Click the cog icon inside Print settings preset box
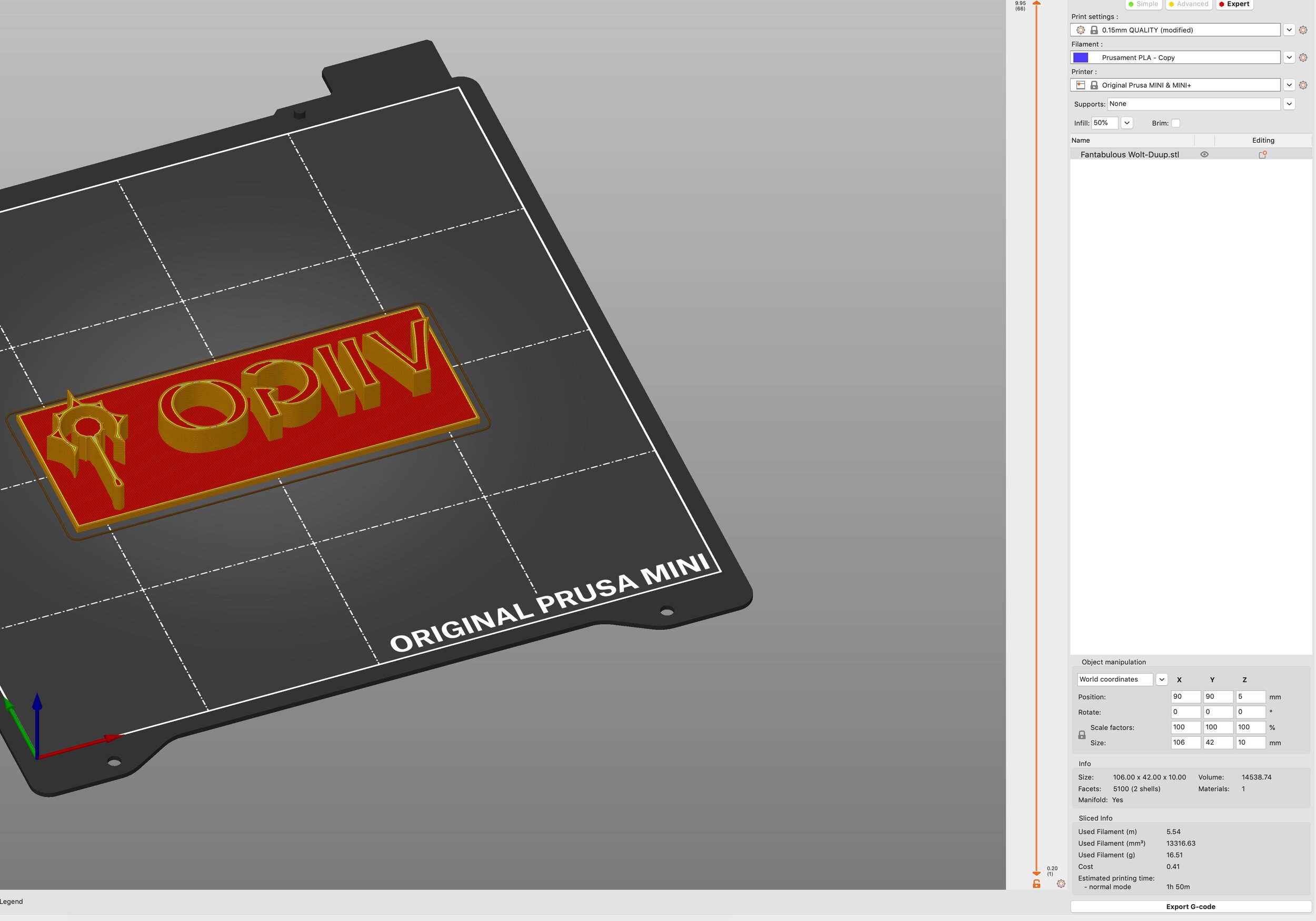 pyautogui.click(x=1080, y=30)
